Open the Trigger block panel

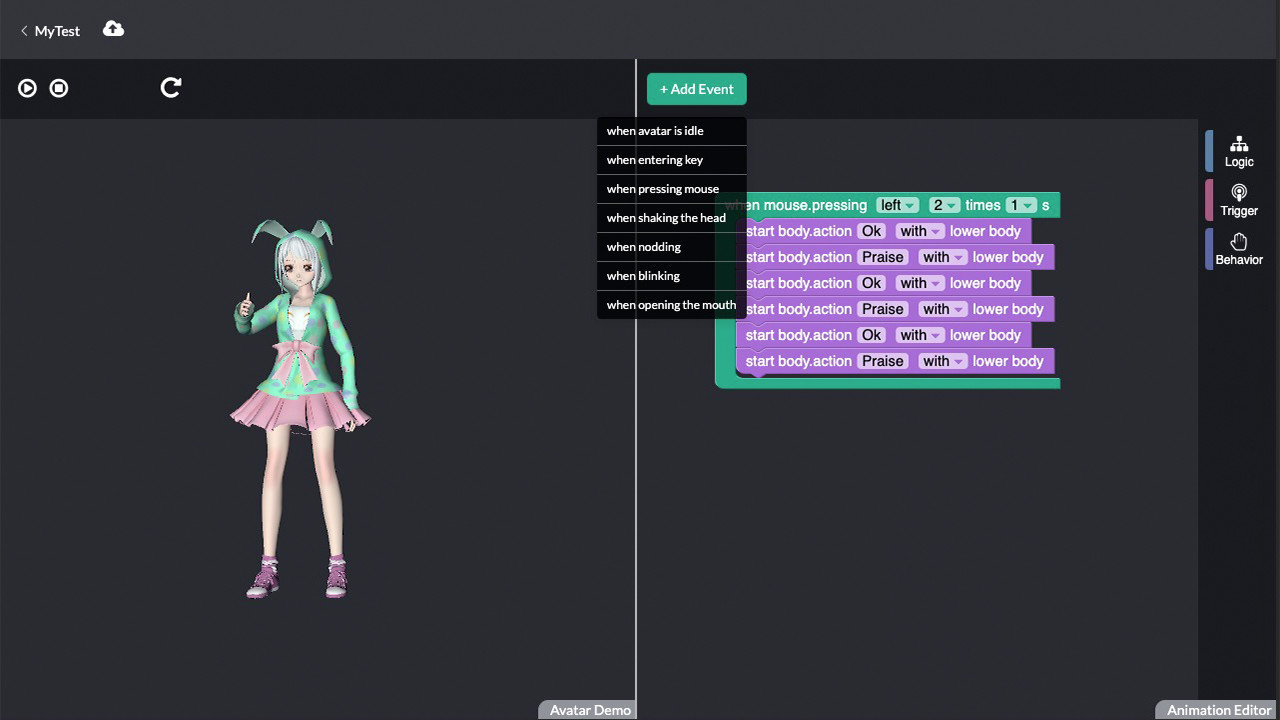pyautogui.click(x=1238, y=200)
